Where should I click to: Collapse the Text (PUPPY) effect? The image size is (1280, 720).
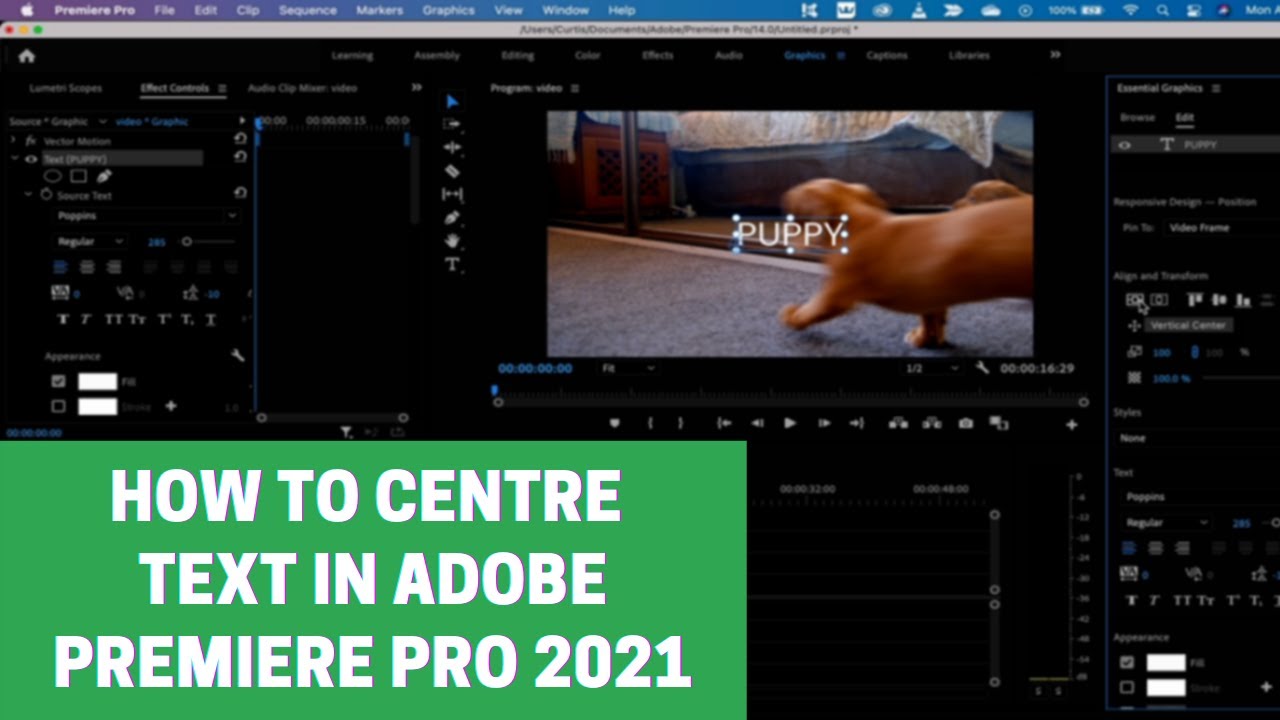[x=15, y=159]
